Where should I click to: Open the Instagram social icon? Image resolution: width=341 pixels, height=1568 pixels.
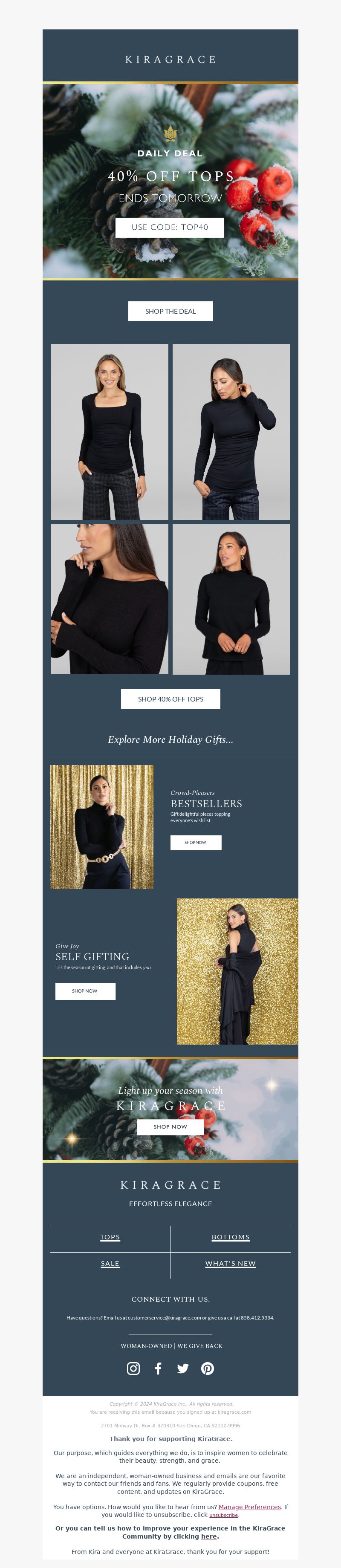point(133,1368)
